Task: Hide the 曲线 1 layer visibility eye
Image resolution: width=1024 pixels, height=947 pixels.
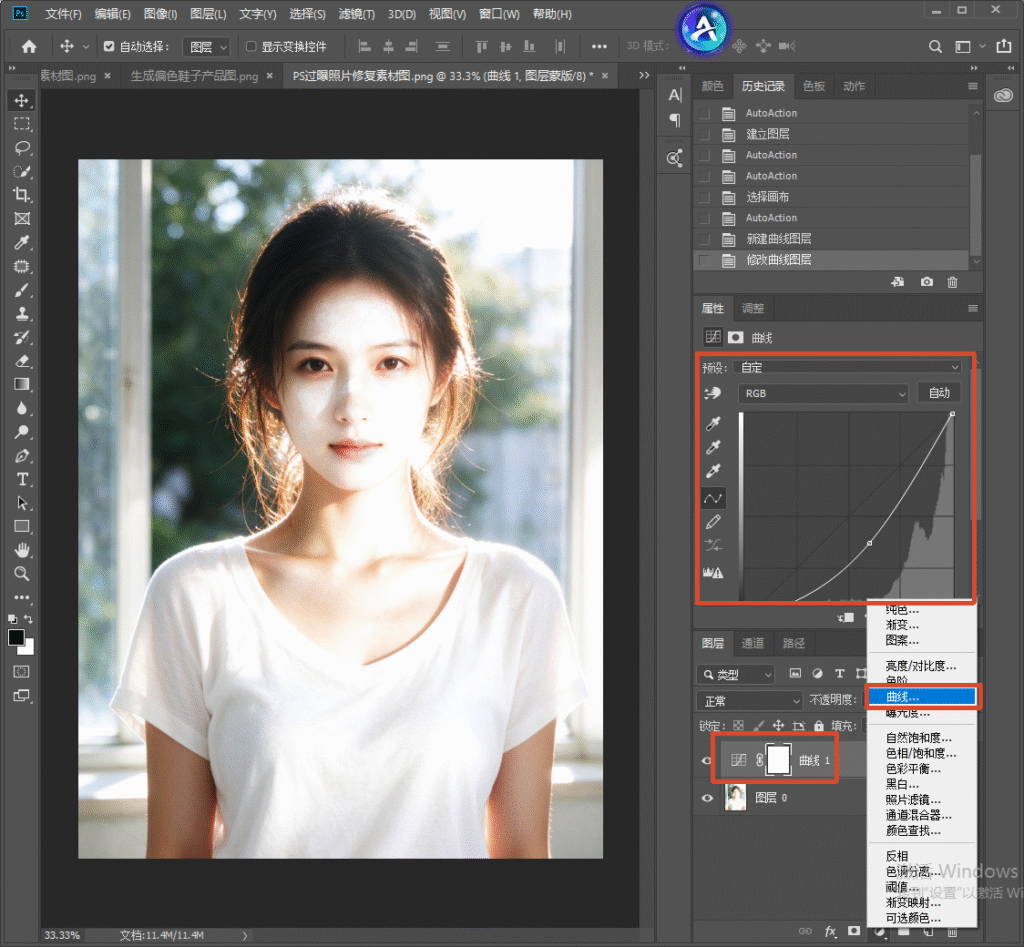Action: coord(707,761)
